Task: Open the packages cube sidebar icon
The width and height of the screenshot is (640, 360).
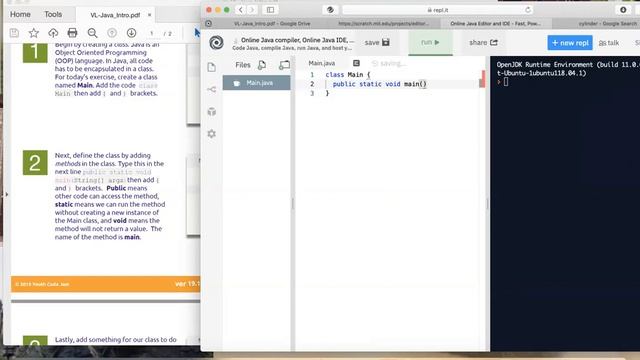Action: tap(211, 111)
